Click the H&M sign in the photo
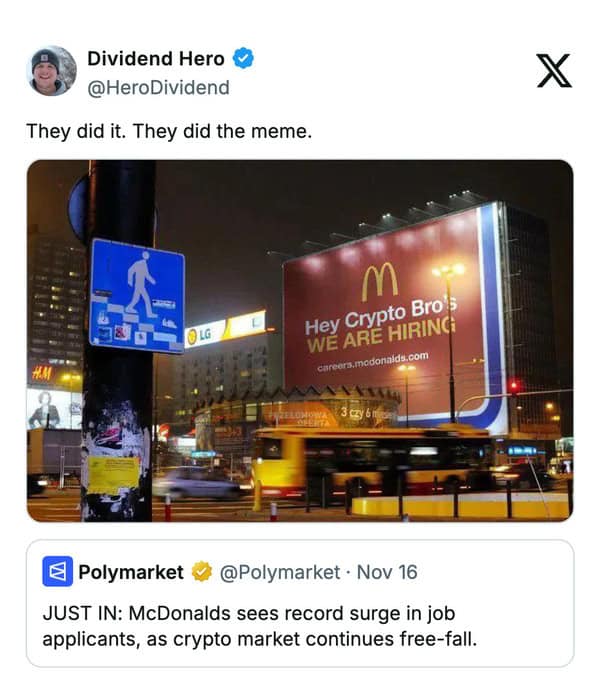 point(42,374)
